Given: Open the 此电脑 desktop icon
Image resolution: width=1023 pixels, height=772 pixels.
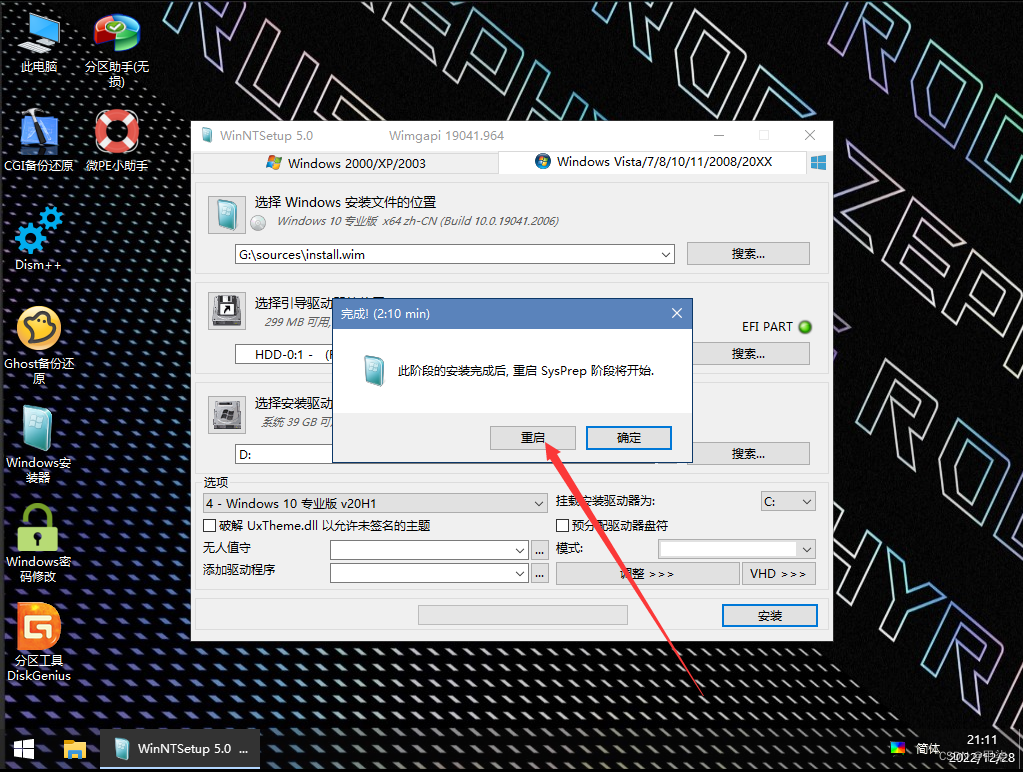Looking at the screenshot, I should [x=38, y=42].
